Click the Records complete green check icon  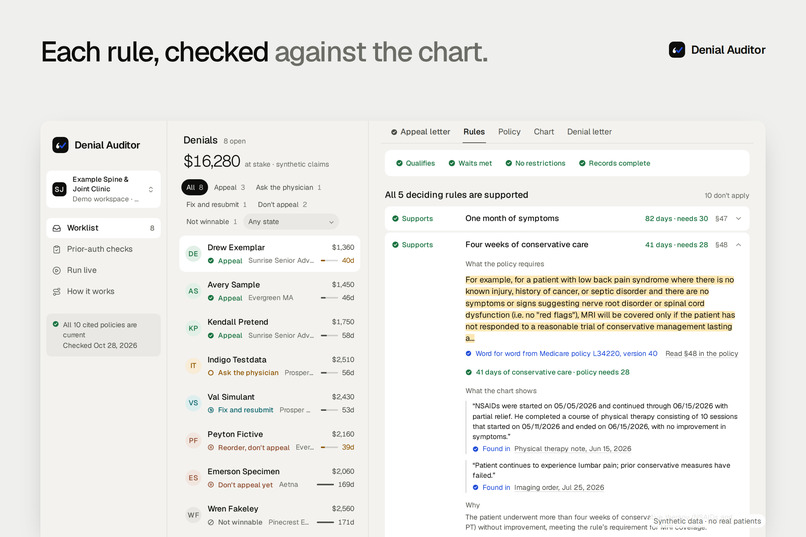pos(582,163)
